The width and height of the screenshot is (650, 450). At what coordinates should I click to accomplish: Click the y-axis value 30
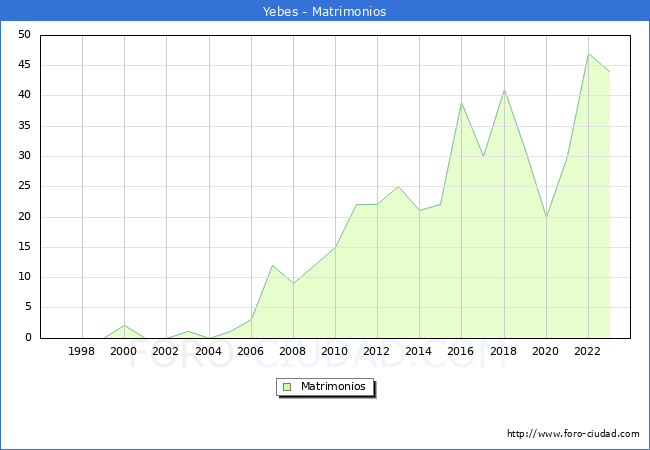tap(25, 156)
